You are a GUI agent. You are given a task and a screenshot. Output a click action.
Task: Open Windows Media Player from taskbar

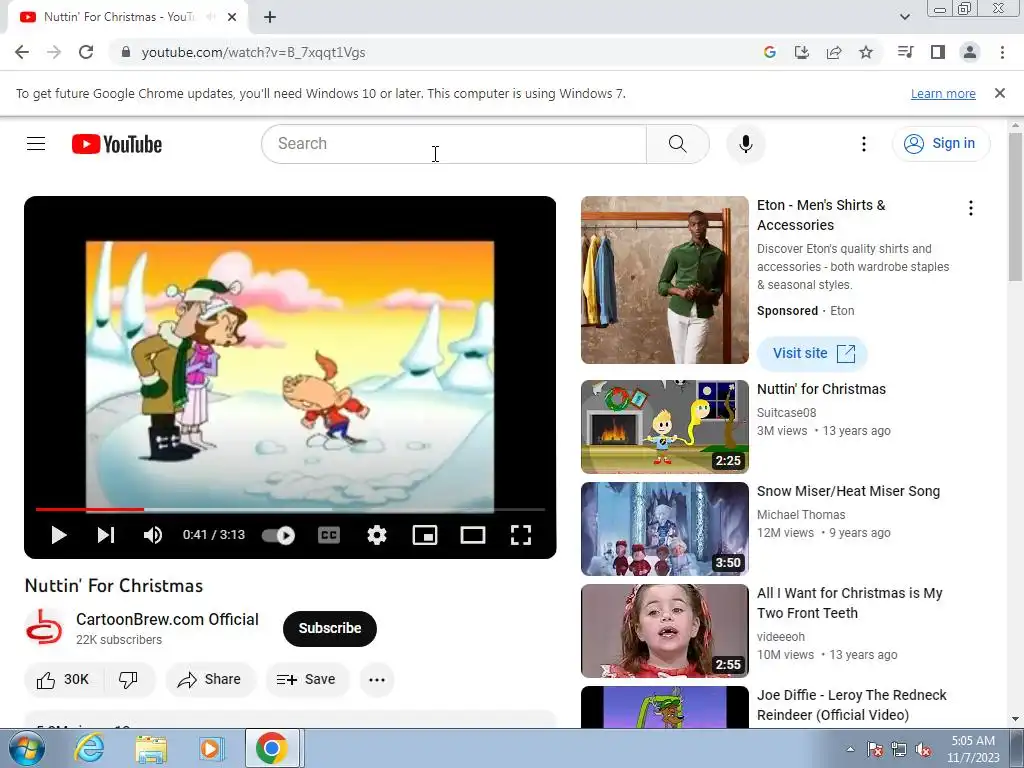[211, 748]
